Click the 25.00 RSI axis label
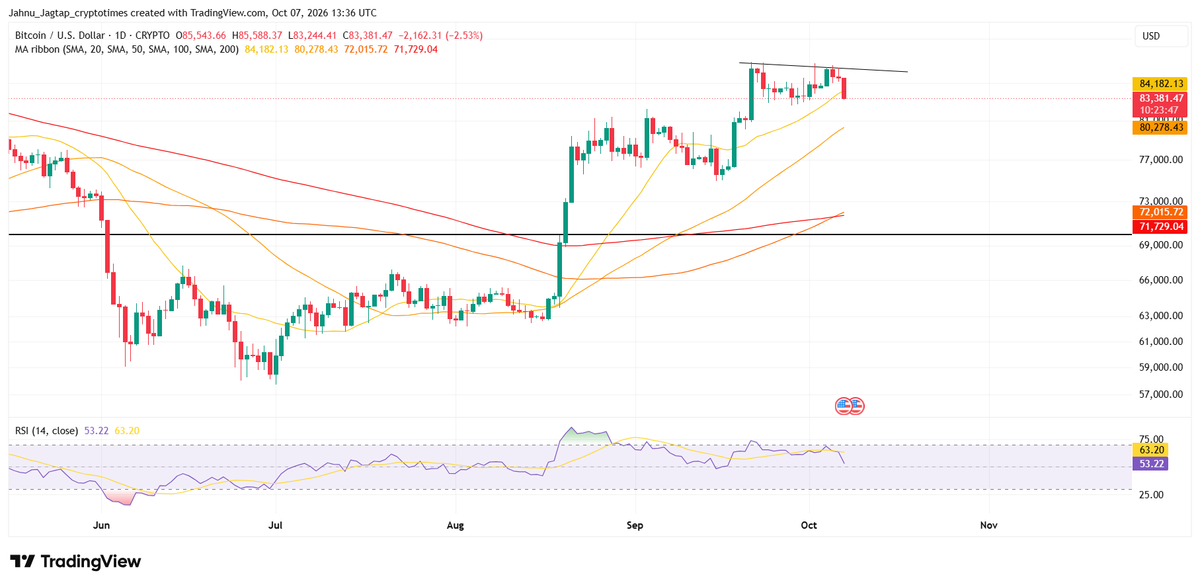 [1151, 495]
